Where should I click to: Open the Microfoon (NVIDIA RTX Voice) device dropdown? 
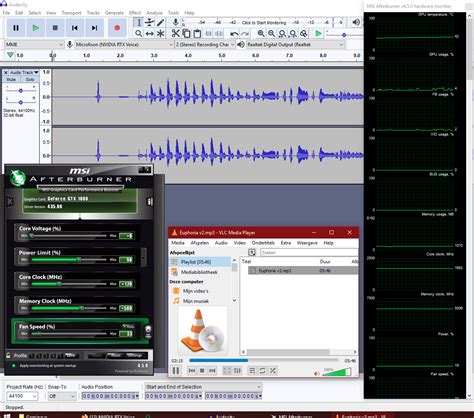pyautogui.click(x=123, y=44)
